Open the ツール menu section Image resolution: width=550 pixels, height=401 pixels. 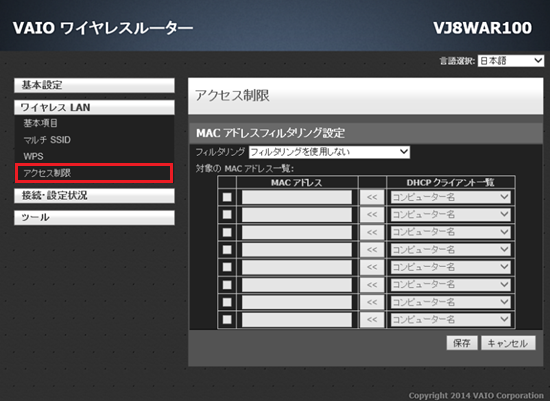(94, 218)
